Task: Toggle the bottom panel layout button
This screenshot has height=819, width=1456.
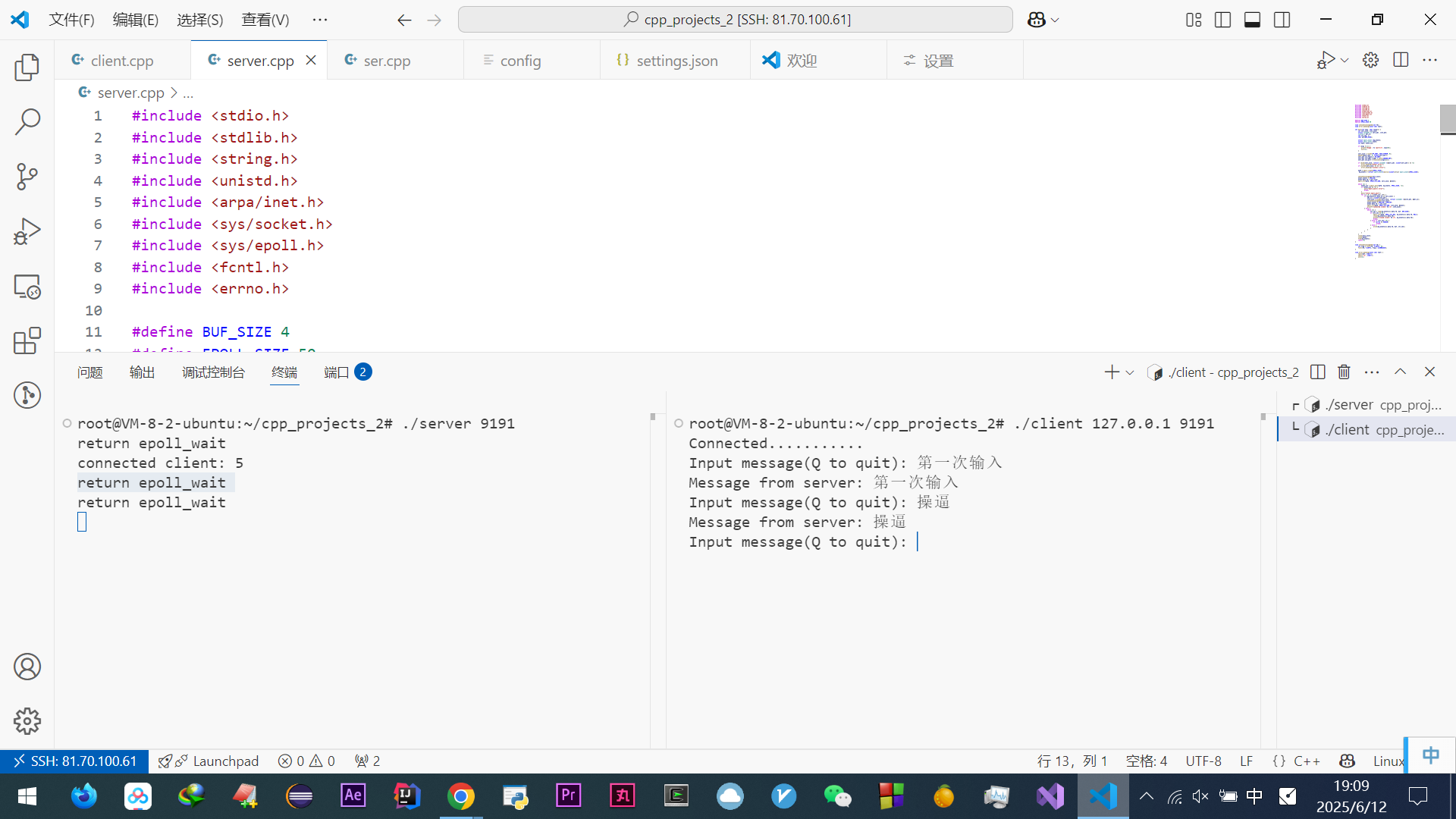Action: [1252, 20]
